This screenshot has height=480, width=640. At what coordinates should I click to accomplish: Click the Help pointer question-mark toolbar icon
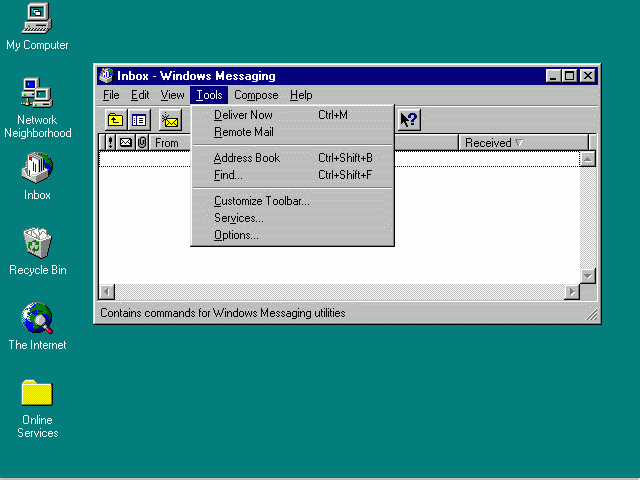click(x=409, y=120)
